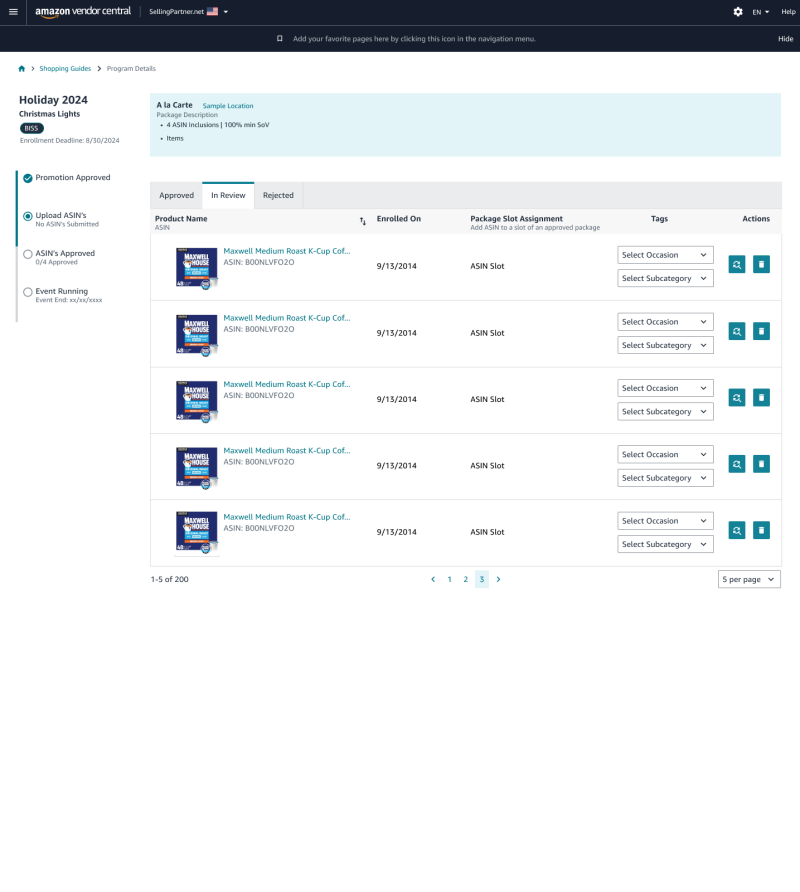
Task: Select the Upload ASIN's step radio
Action: coord(28,216)
